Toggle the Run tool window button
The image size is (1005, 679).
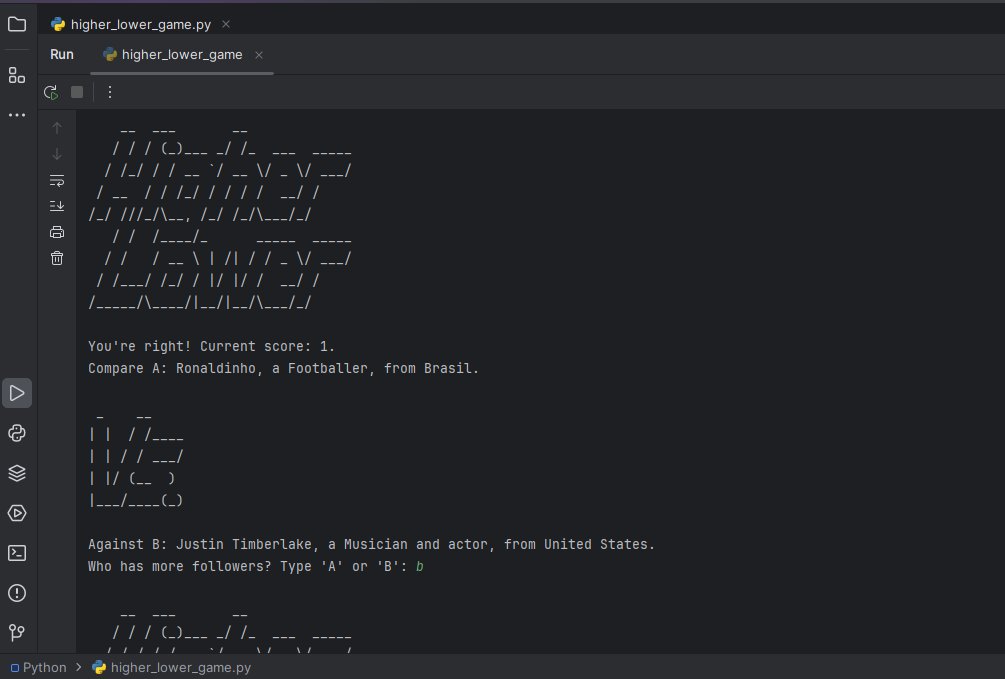click(17, 393)
